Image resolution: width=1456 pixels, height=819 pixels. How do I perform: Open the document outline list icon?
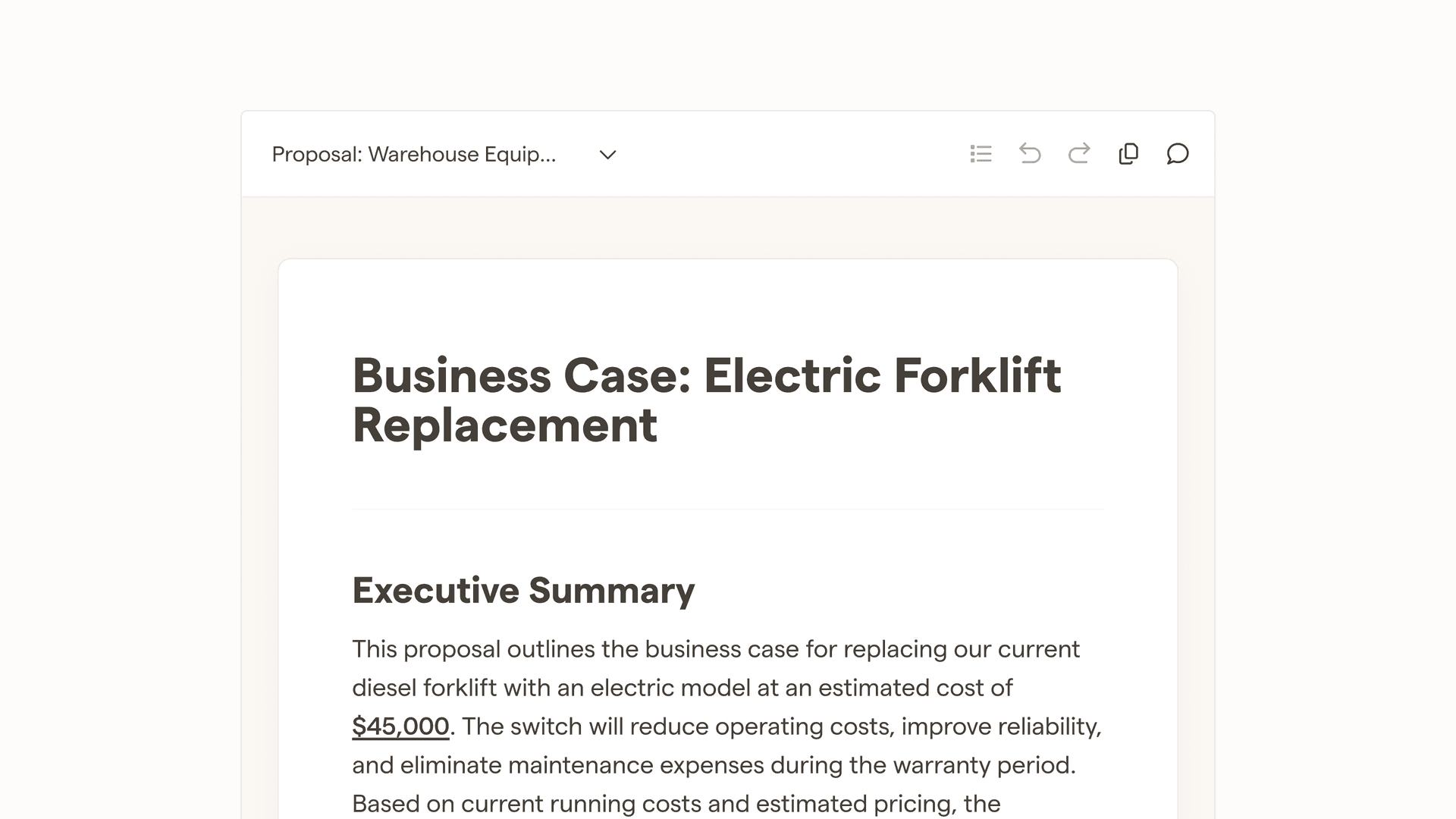(x=981, y=154)
